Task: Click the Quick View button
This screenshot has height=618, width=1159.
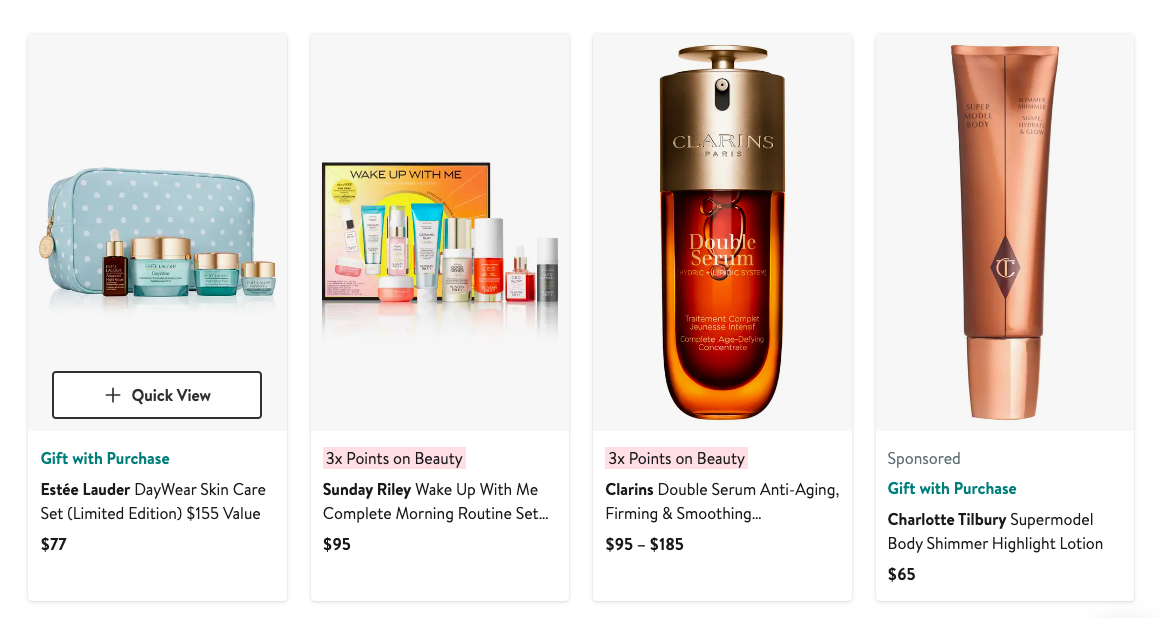Action: point(157,395)
